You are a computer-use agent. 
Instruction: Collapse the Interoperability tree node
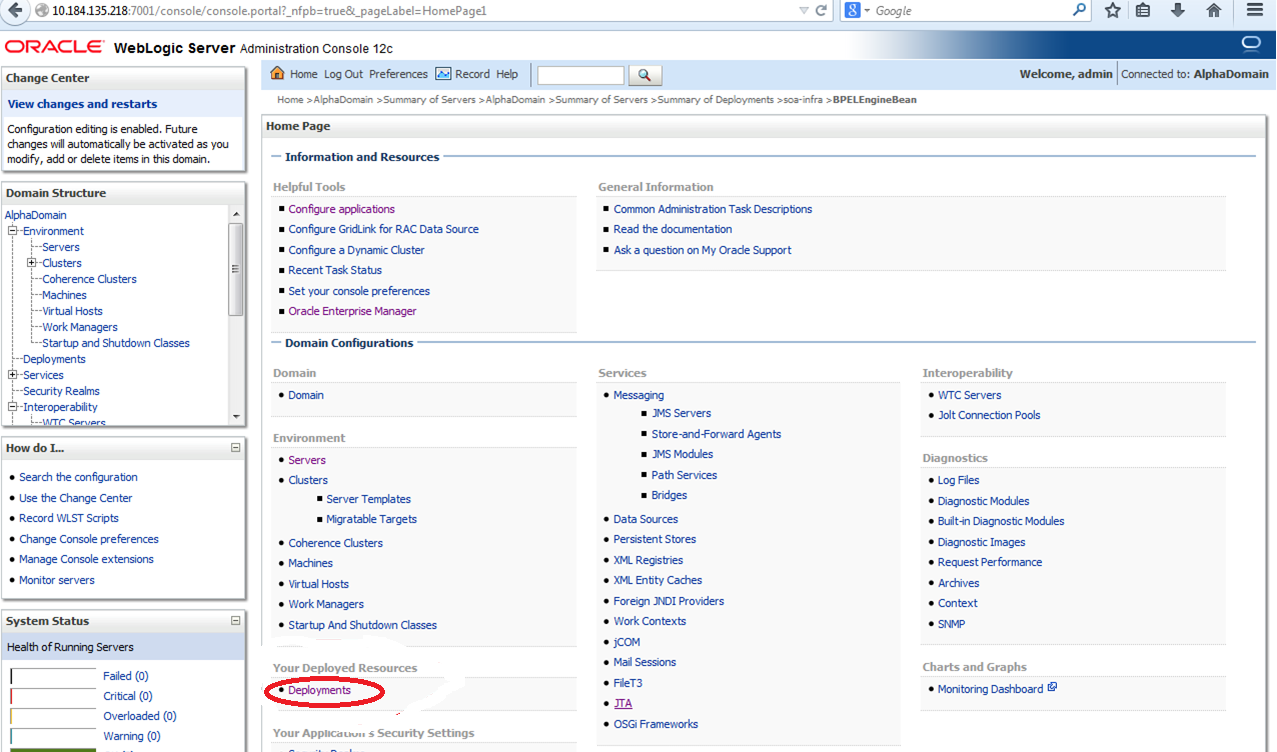(x=13, y=407)
